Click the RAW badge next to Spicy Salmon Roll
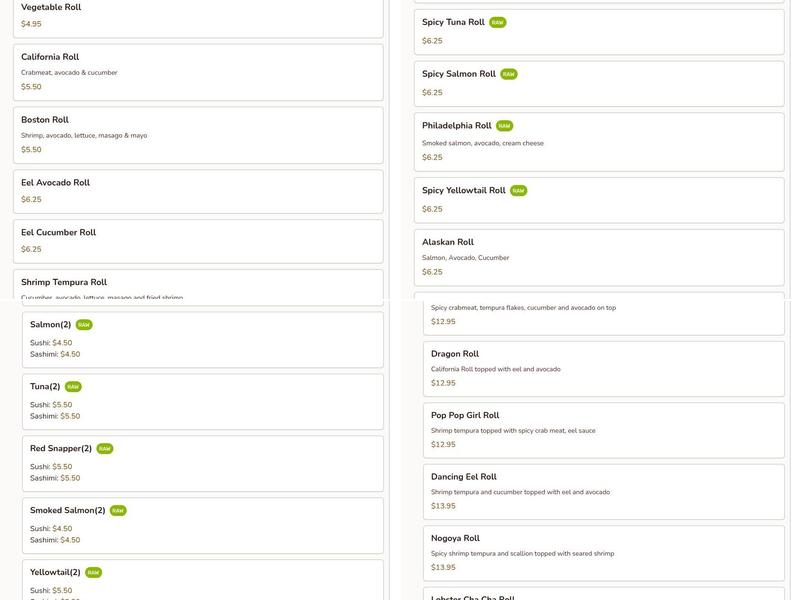 (509, 74)
